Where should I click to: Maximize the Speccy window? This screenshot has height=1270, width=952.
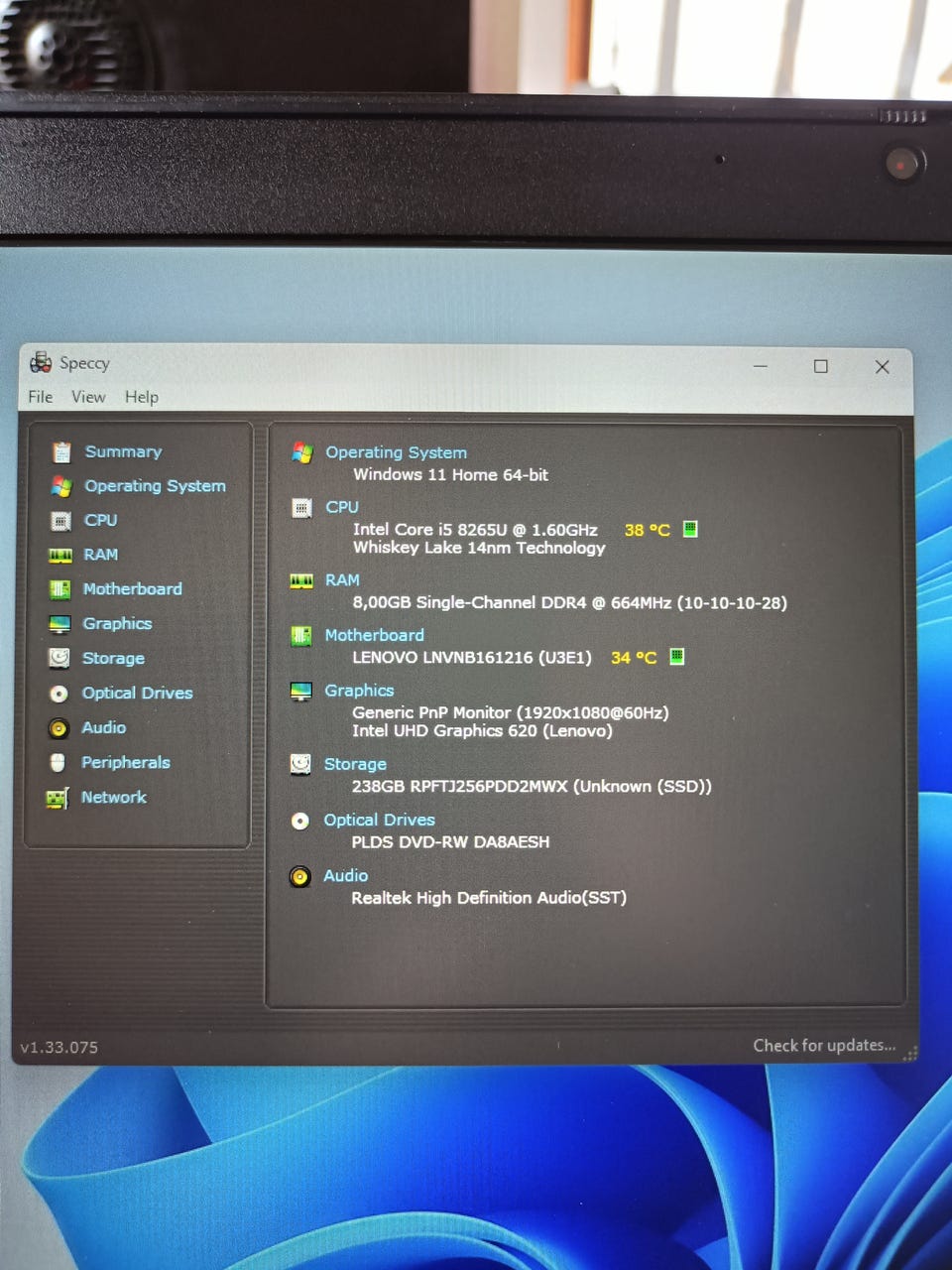[821, 366]
